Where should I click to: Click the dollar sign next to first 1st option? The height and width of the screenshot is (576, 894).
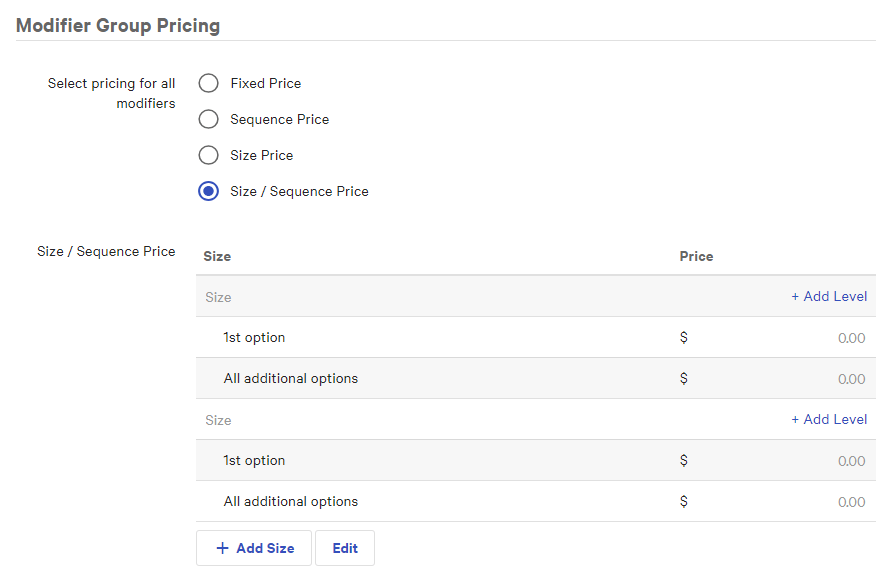[x=684, y=338]
